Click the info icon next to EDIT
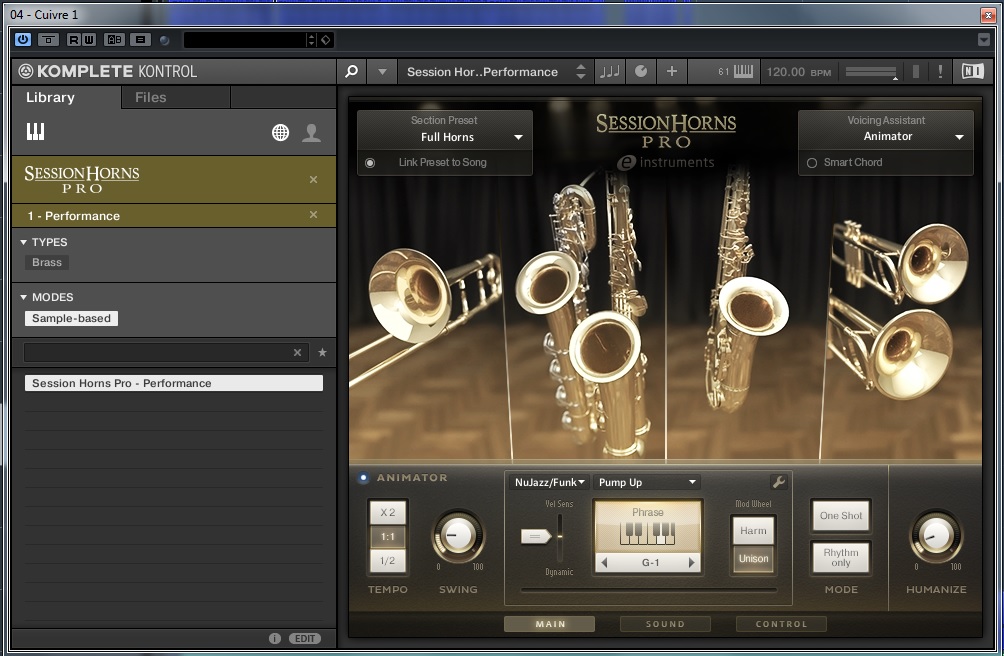 [x=275, y=638]
